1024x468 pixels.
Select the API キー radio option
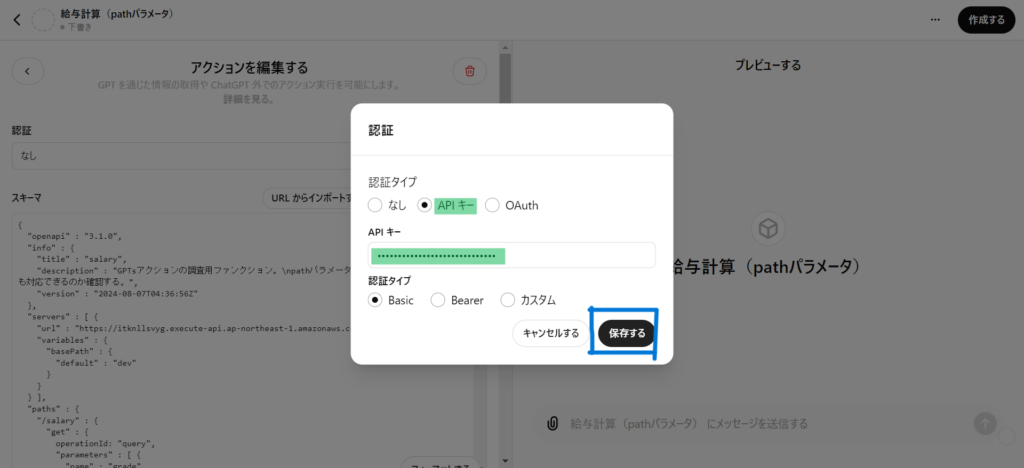[425, 205]
